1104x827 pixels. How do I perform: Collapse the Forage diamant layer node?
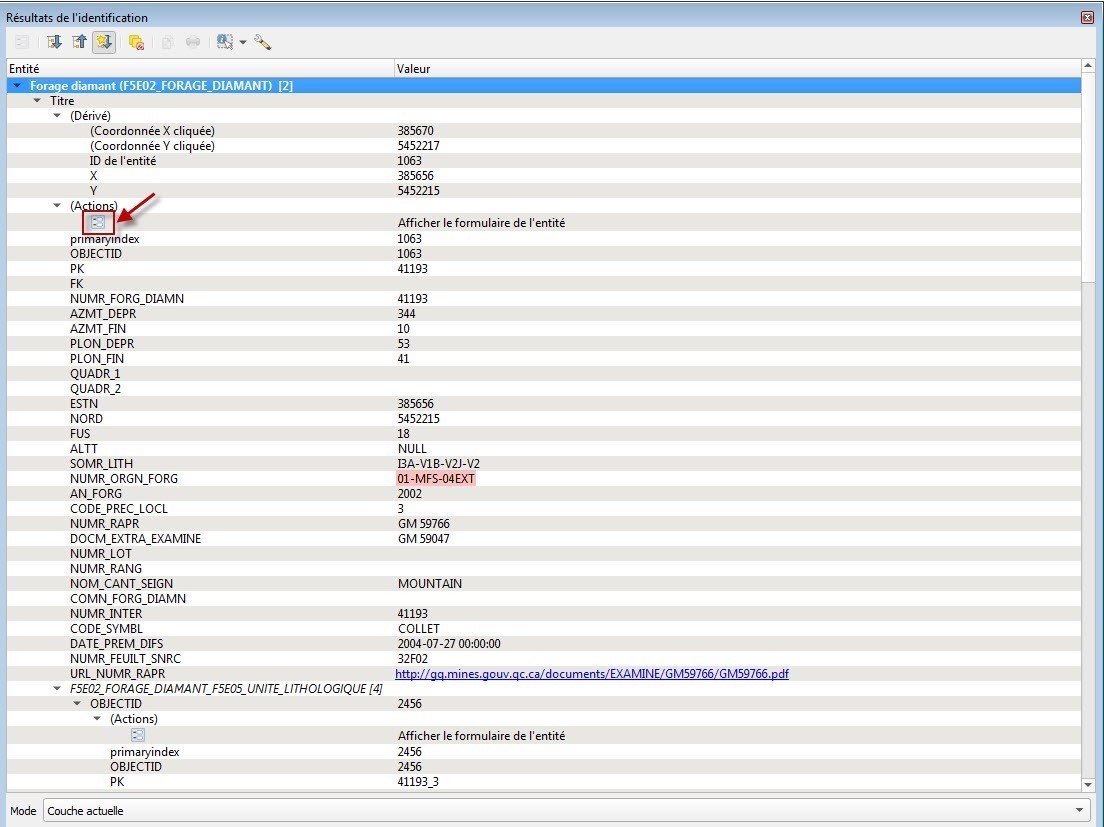click(18, 85)
